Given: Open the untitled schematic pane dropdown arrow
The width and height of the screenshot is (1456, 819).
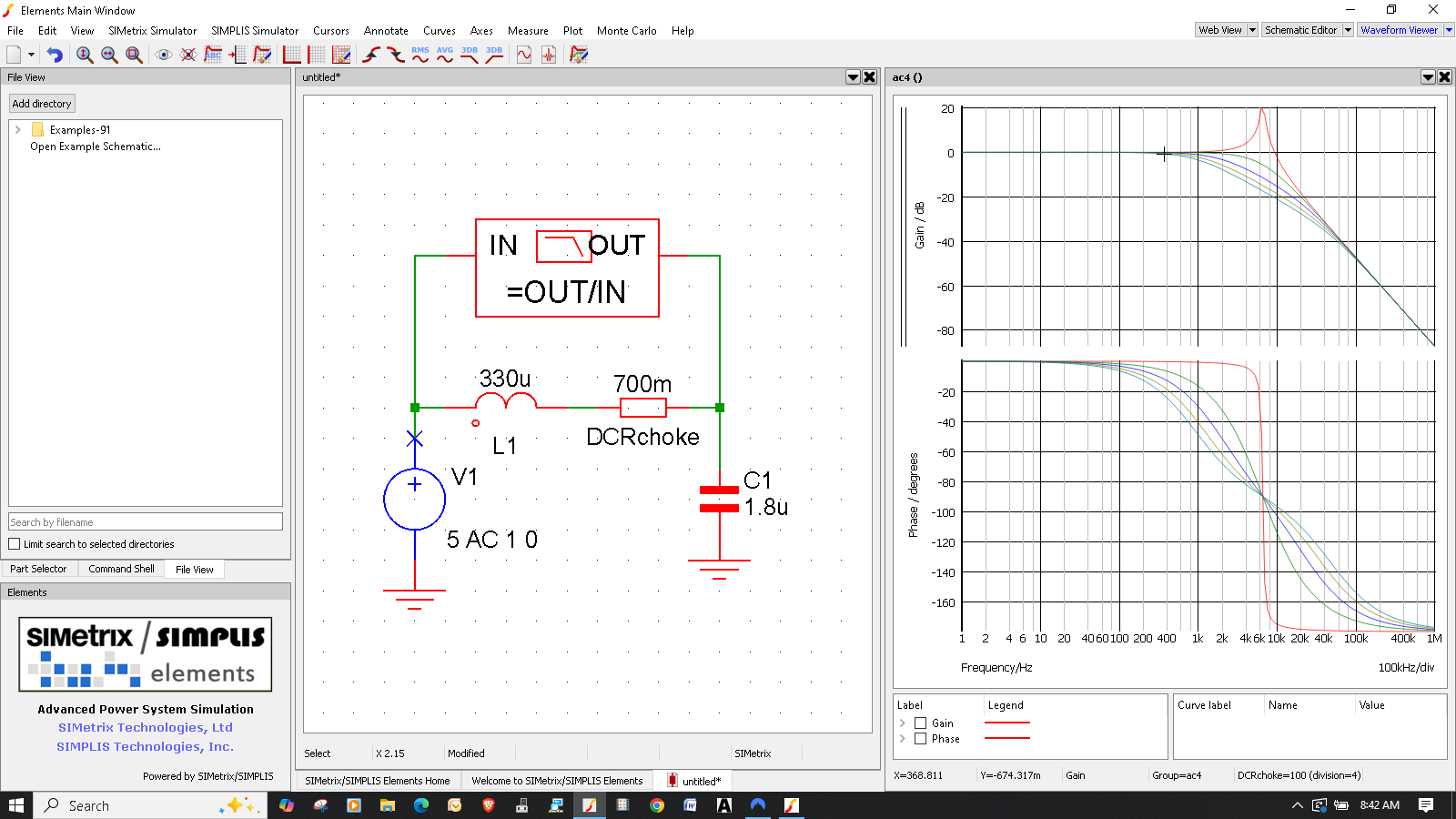Looking at the screenshot, I should click(x=854, y=77).
